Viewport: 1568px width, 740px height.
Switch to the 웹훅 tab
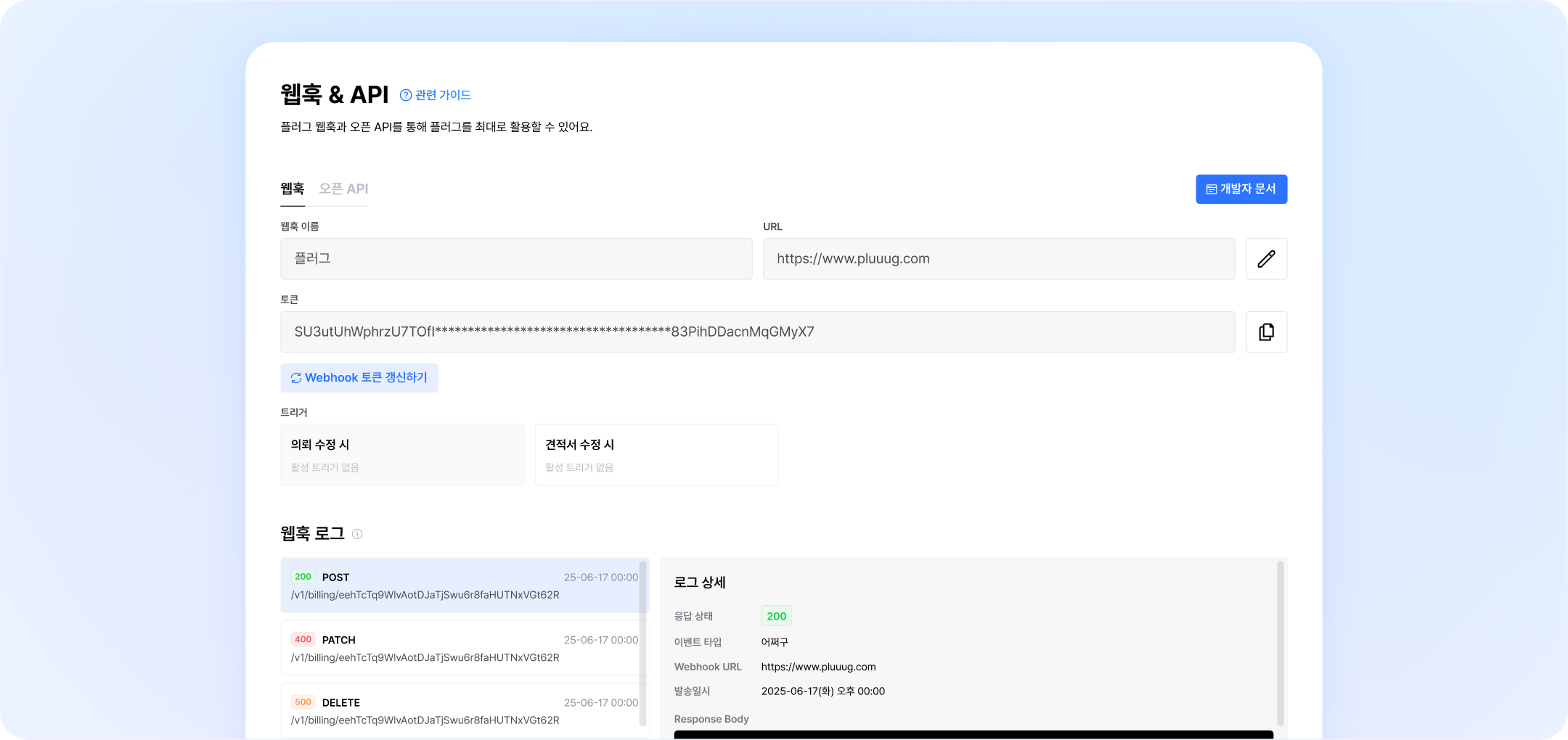pos(293,189)
